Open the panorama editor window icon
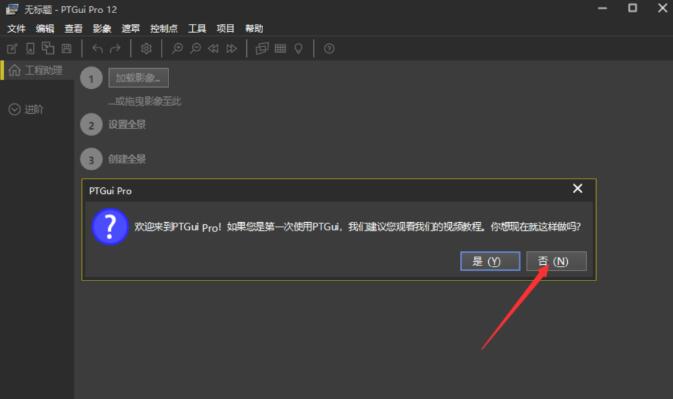This screenshot has height=399, width=673. (262, 48)
